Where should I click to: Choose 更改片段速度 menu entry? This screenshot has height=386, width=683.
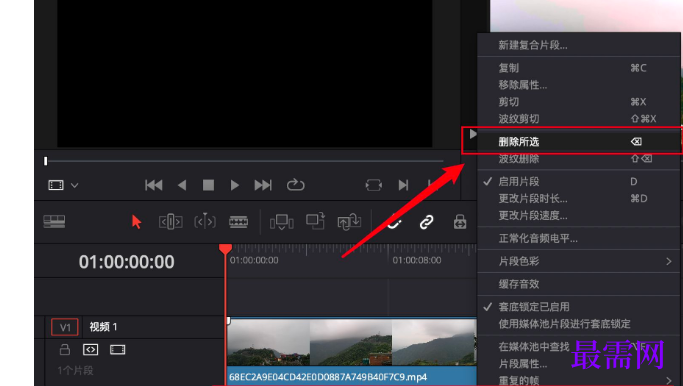[579, 216]
